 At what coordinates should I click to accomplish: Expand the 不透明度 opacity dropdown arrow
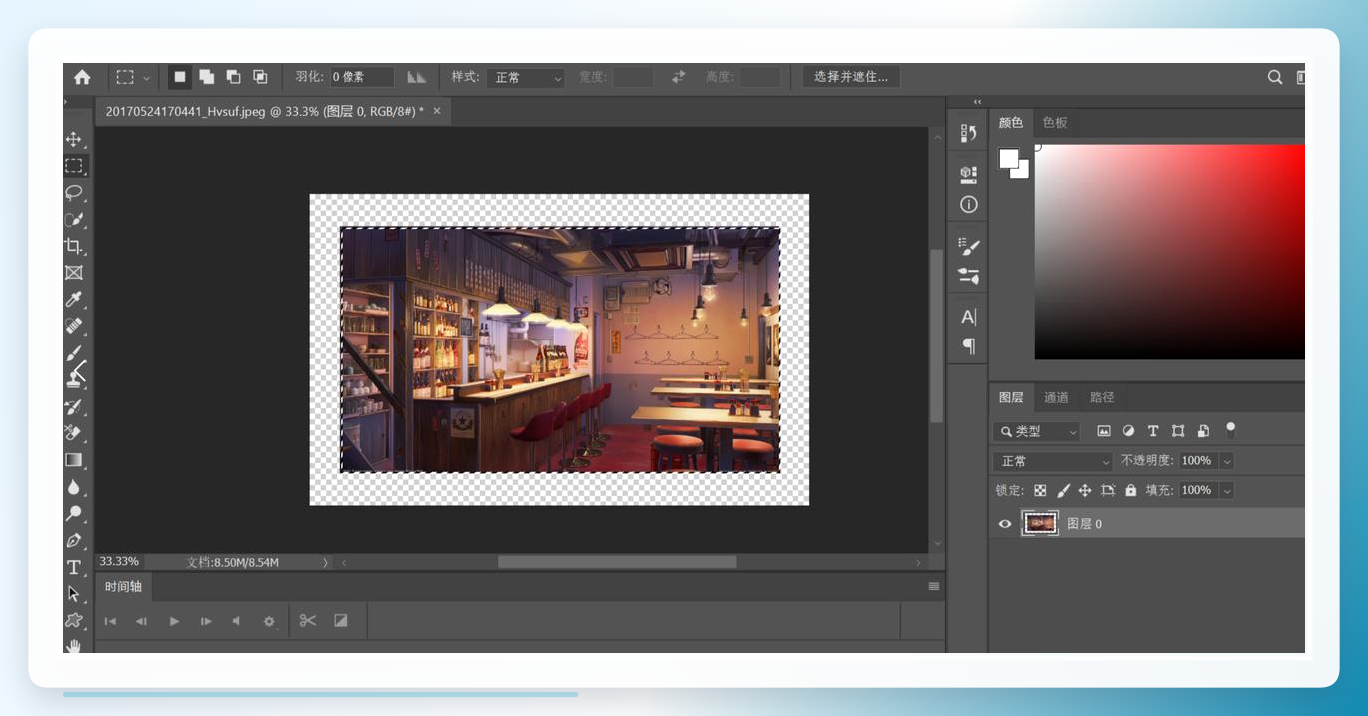tap(1227, 461)
